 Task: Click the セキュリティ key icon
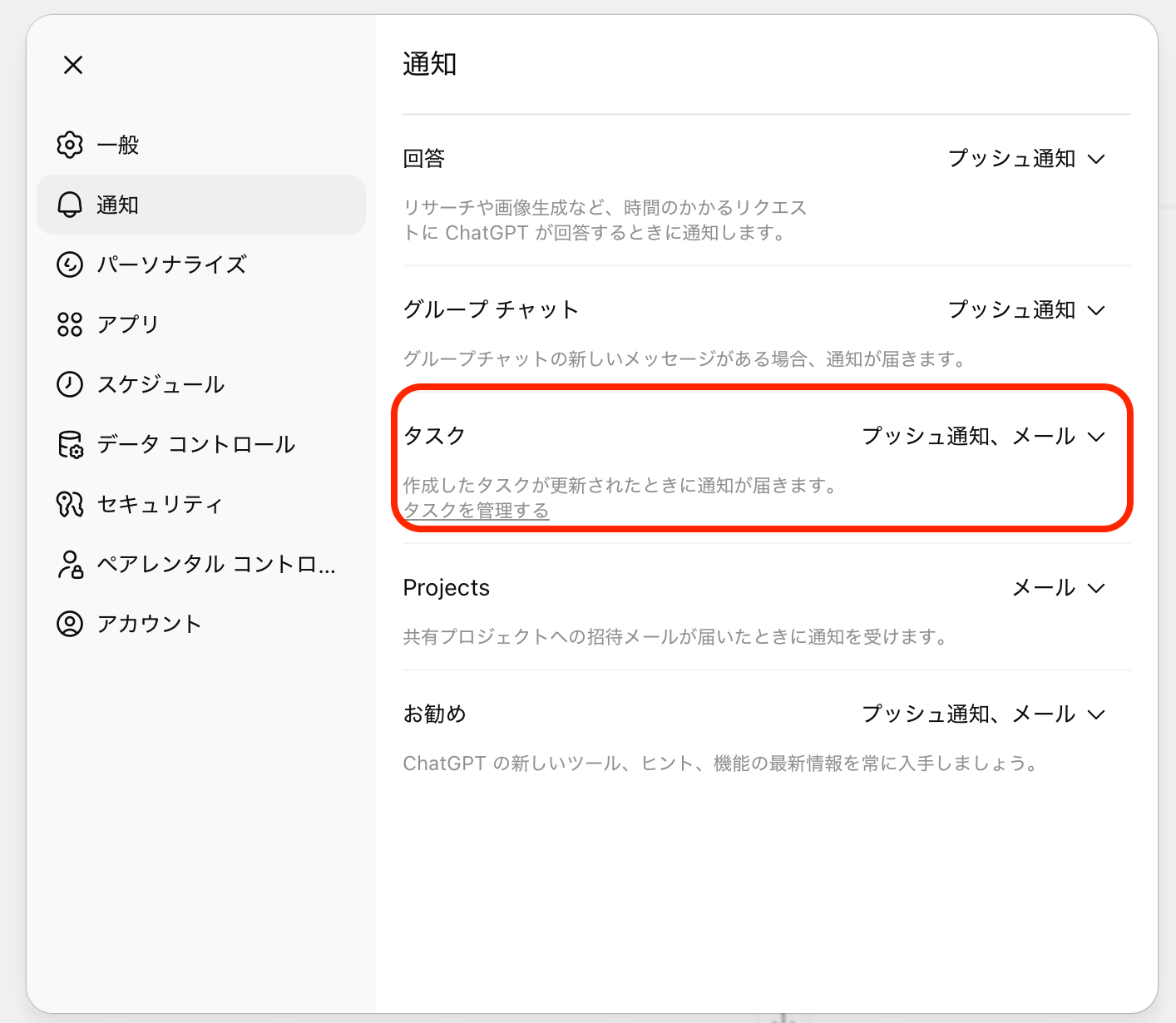click(x=70, y=504)
